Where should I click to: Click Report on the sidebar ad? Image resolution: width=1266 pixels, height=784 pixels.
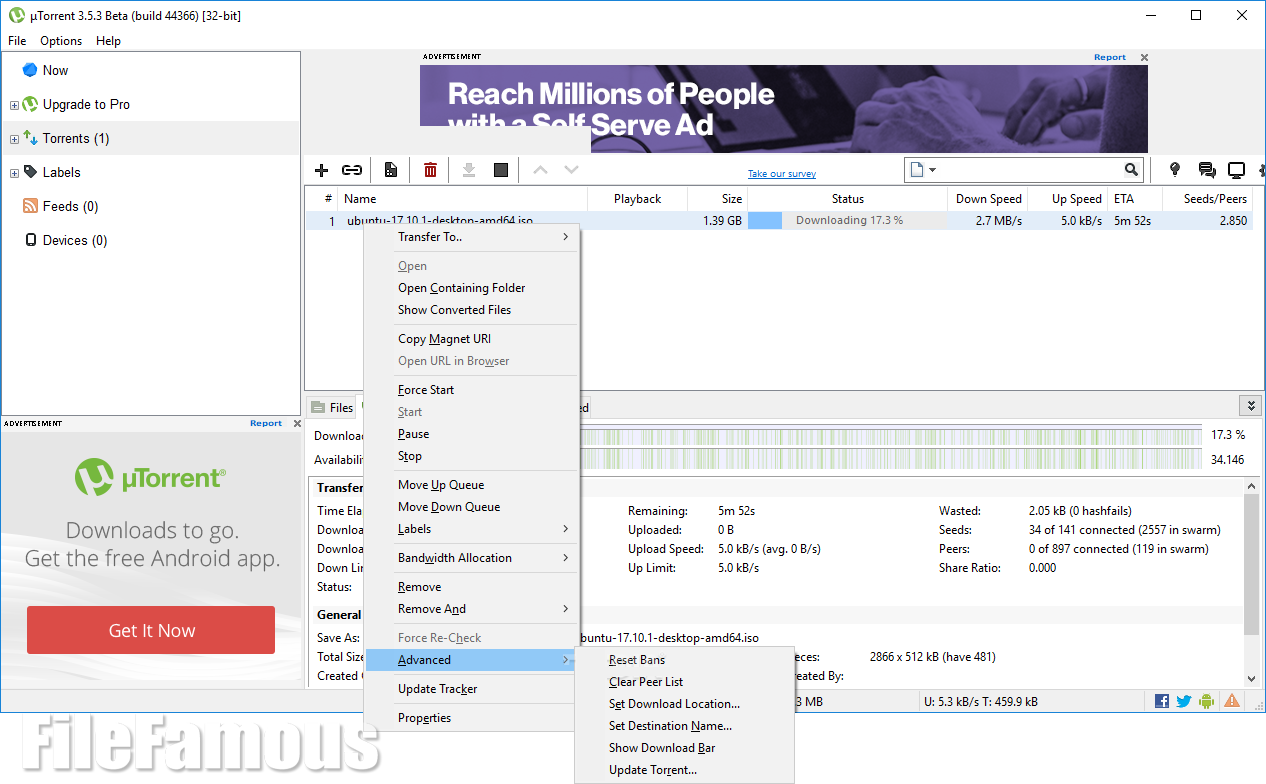266,423
